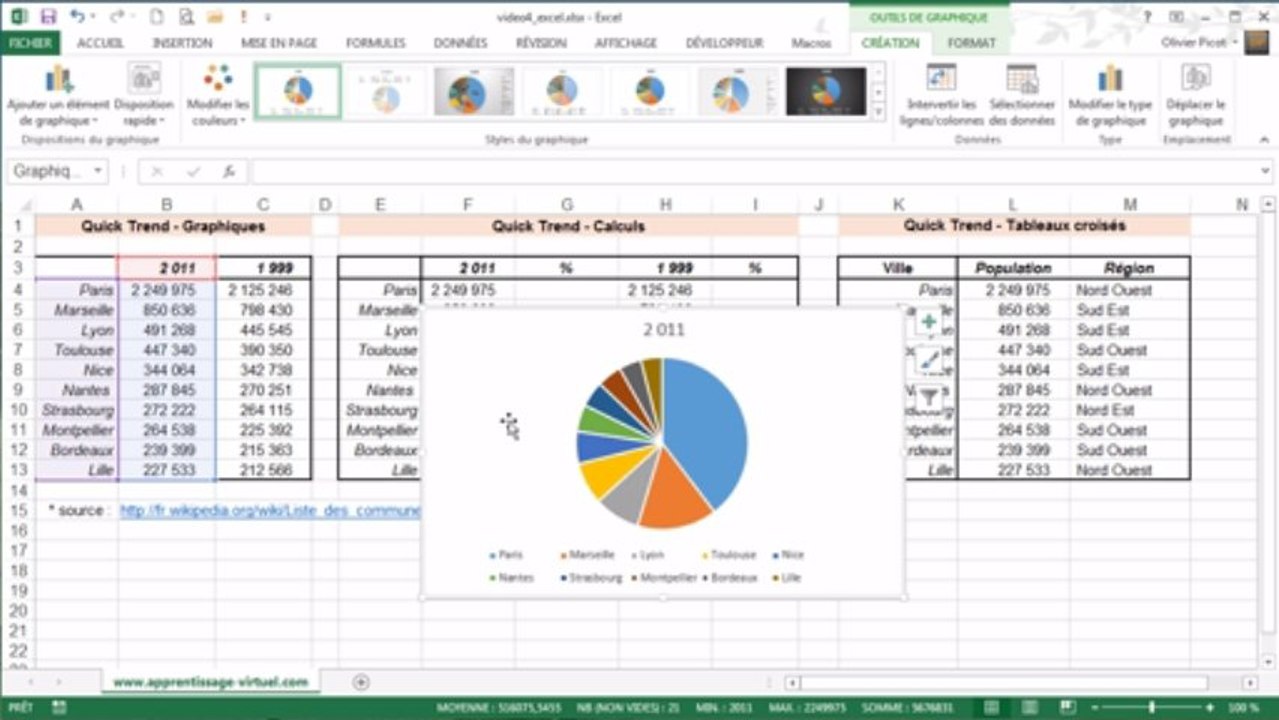The image size is (1279, 720).
Task: Select the www.apprentissage-virtuel.com sheet tab
Action: pyautogui.click(x=210, y=682)
